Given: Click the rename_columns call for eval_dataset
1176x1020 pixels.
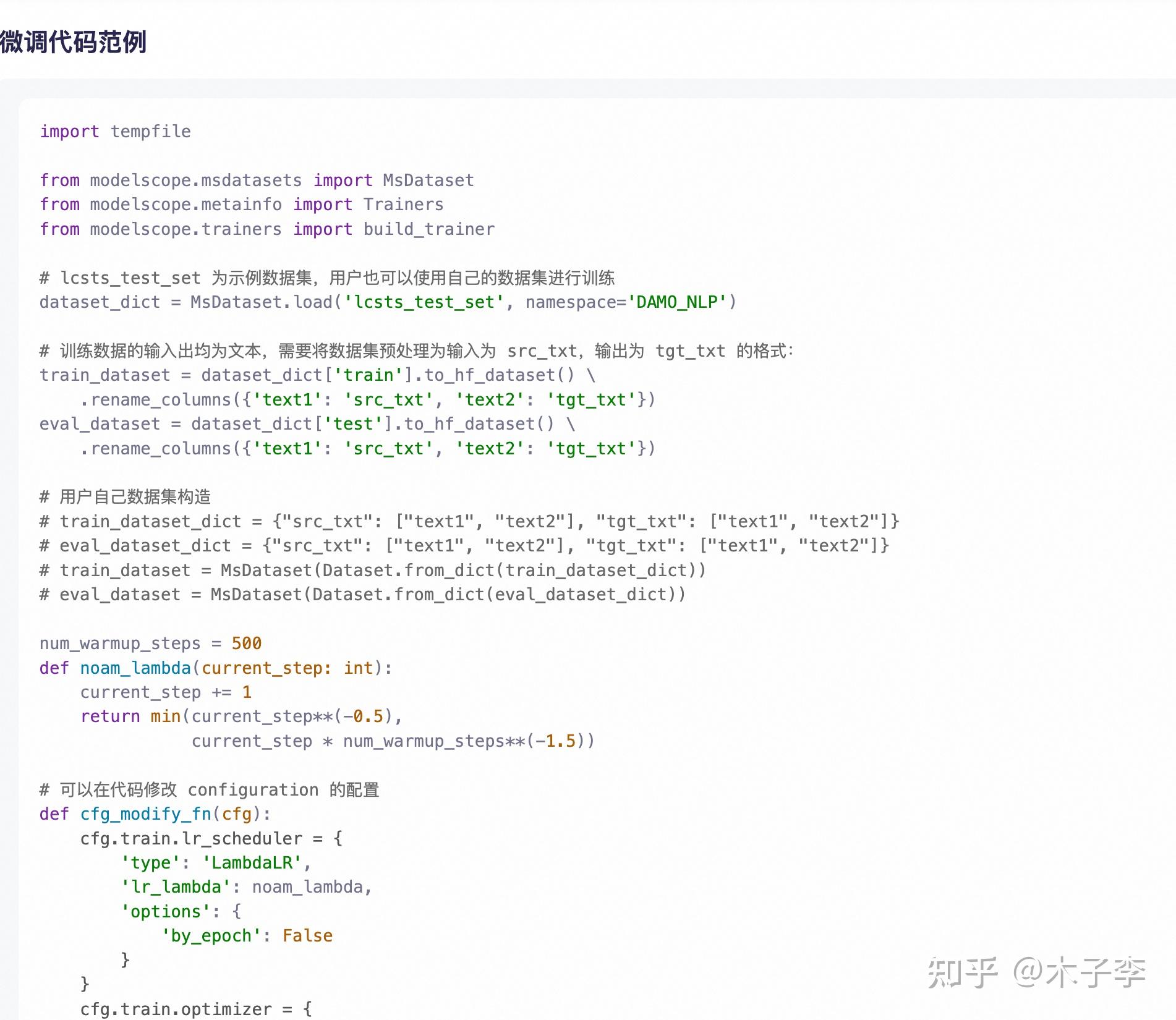Looking at the screenshot, I should (x=368, y=448).
